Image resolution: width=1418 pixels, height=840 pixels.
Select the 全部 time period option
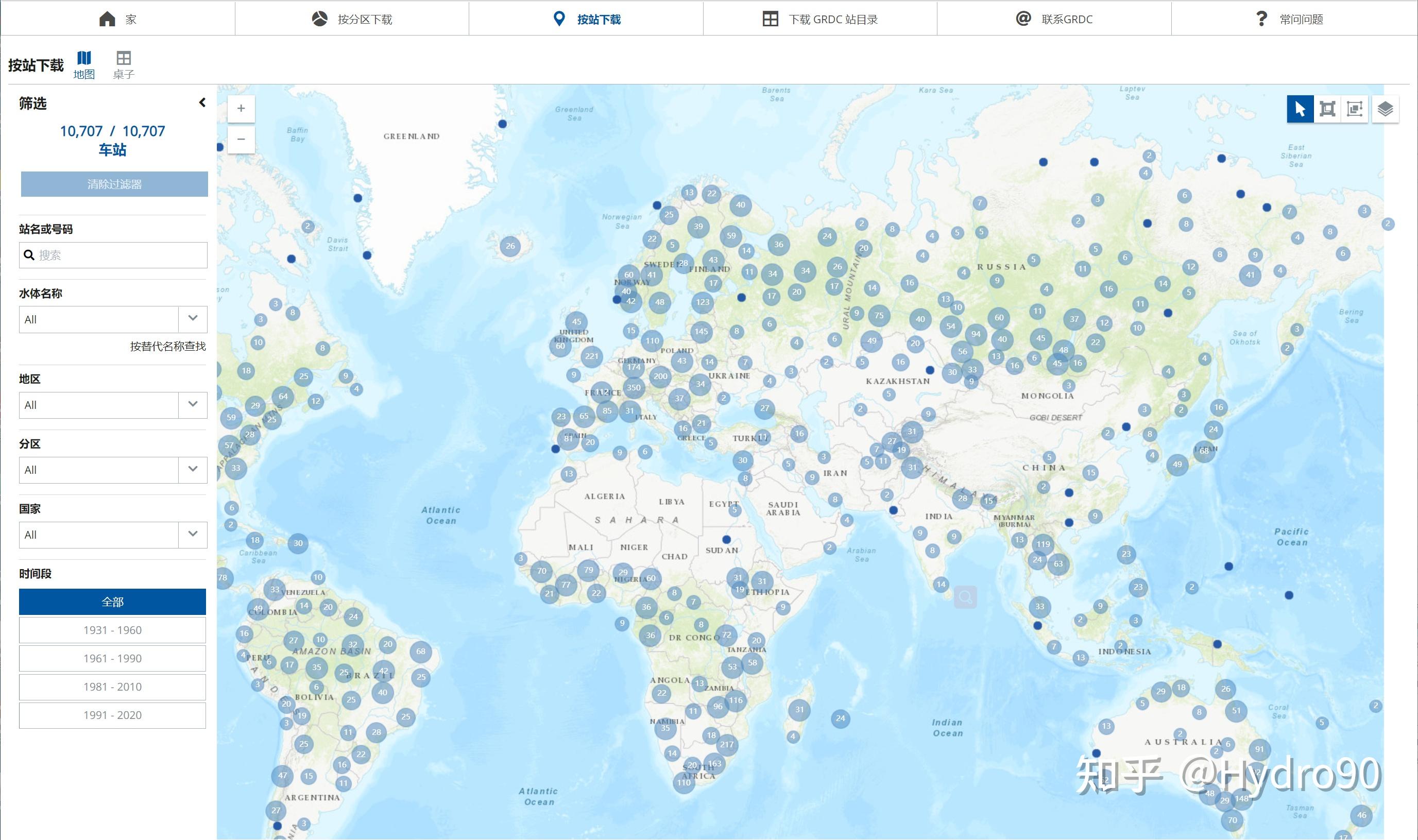(x=112, y=602)
